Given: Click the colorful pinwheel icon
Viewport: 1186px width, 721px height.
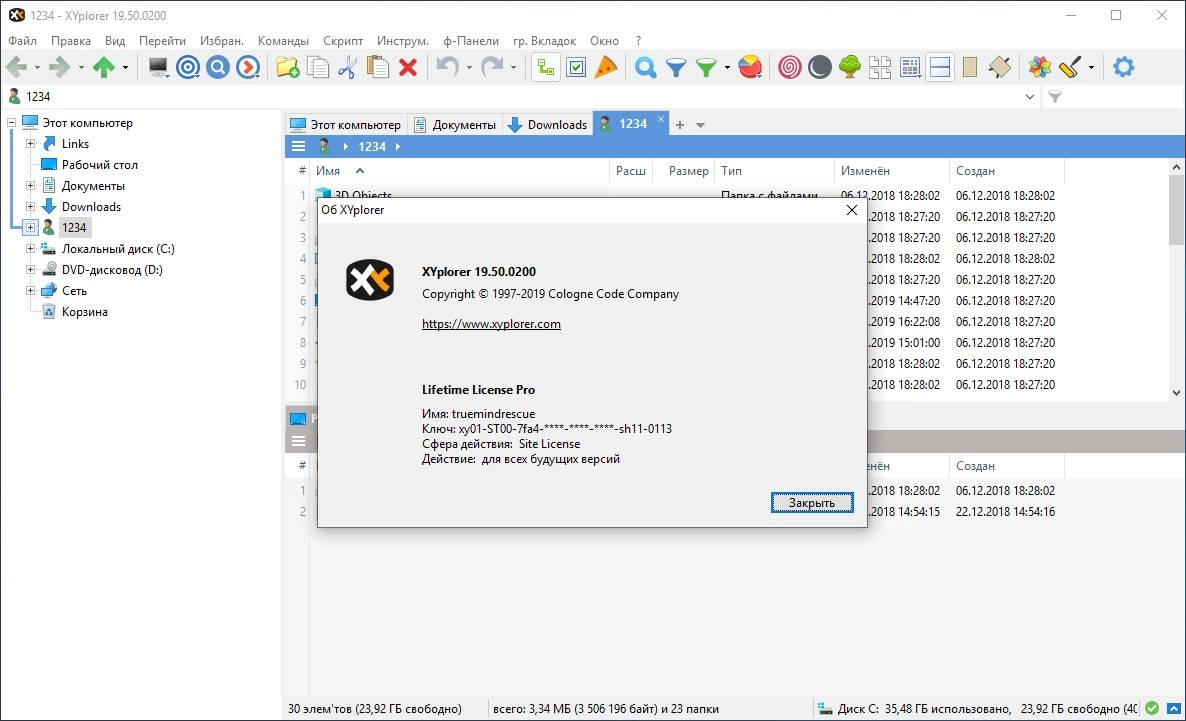Looking at the screenshot, I should (1039, 67).
